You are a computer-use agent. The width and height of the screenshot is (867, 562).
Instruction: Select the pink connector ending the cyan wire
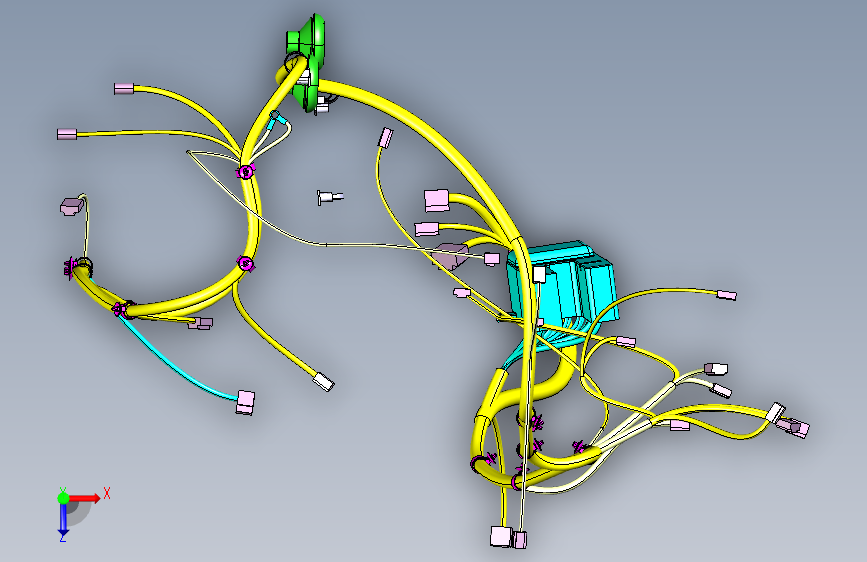click(246, 402)
